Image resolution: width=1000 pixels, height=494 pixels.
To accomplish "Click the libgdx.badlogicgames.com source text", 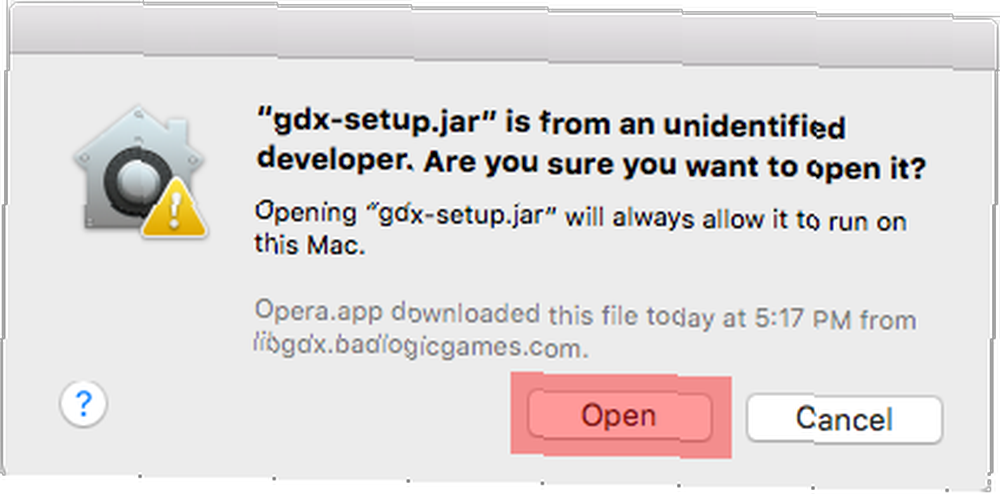I will 420,346.
